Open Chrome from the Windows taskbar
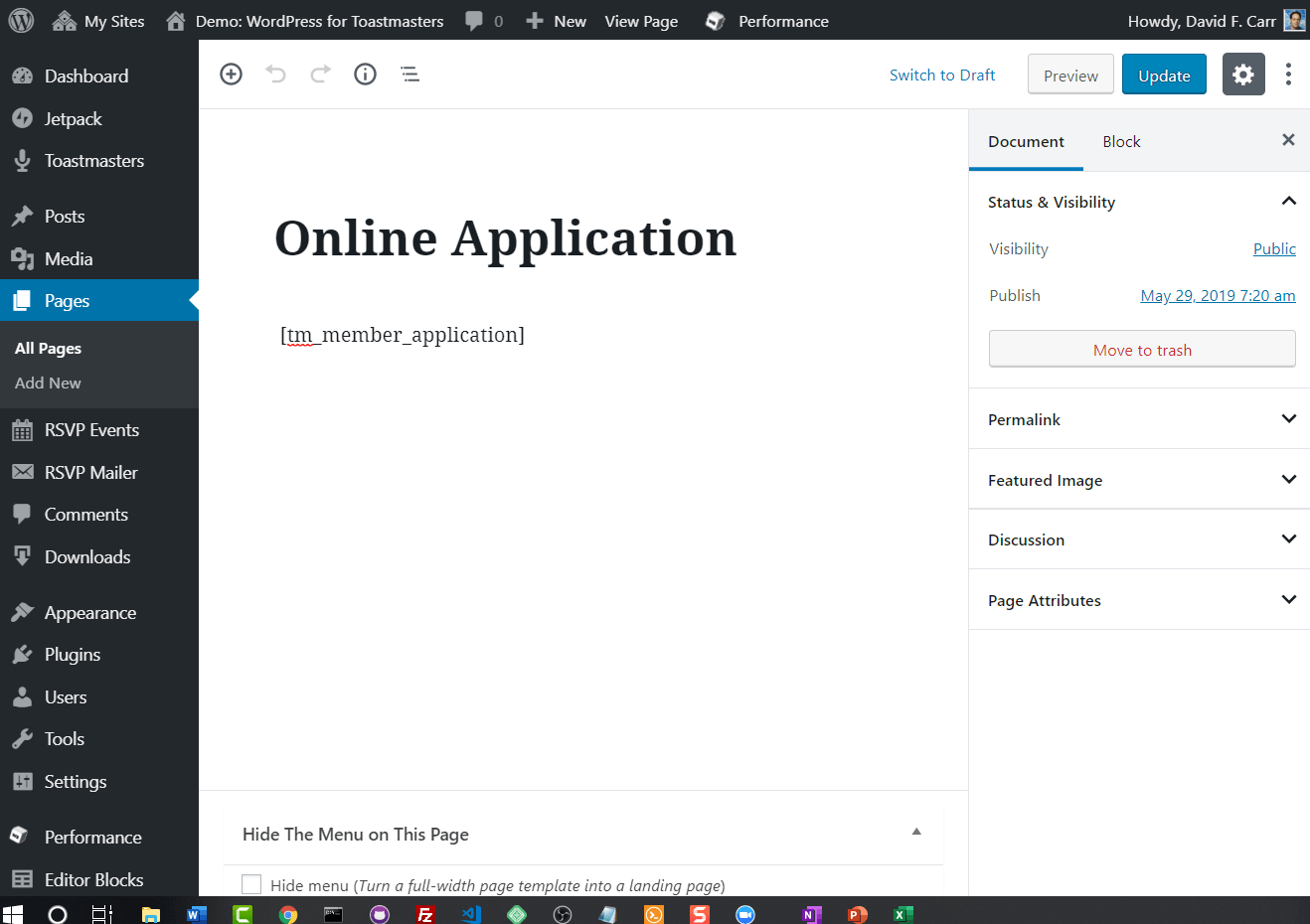 (x=288, y=914)
